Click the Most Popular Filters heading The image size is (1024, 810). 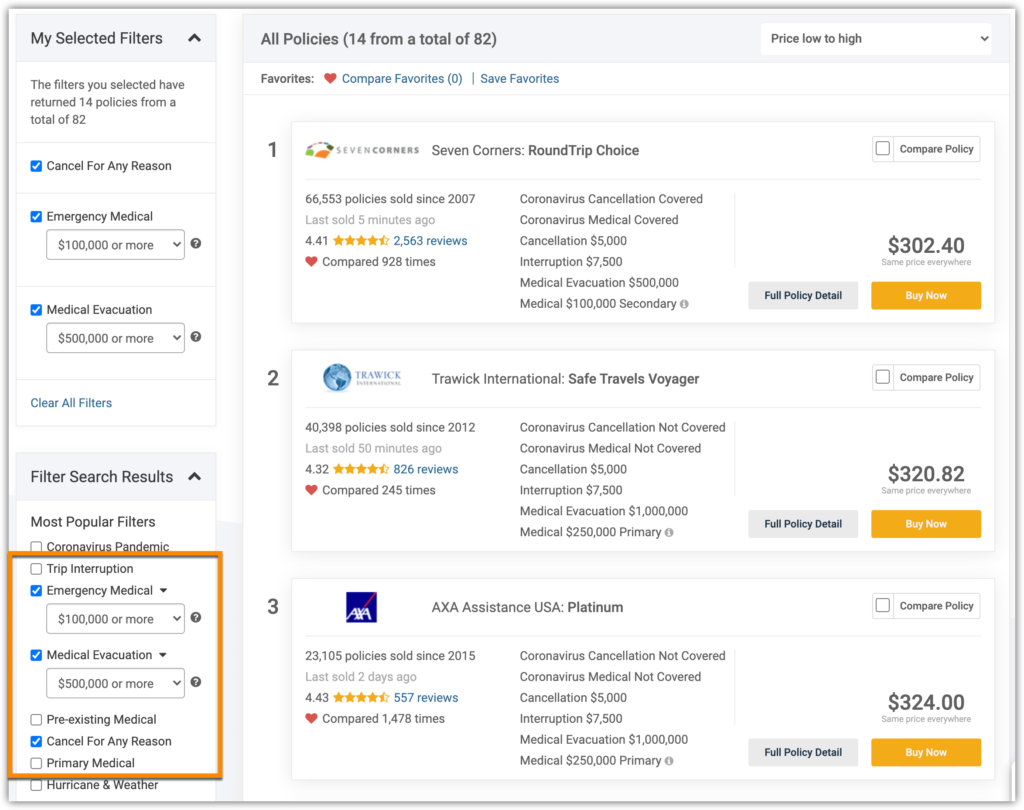[x=93, y=522]
